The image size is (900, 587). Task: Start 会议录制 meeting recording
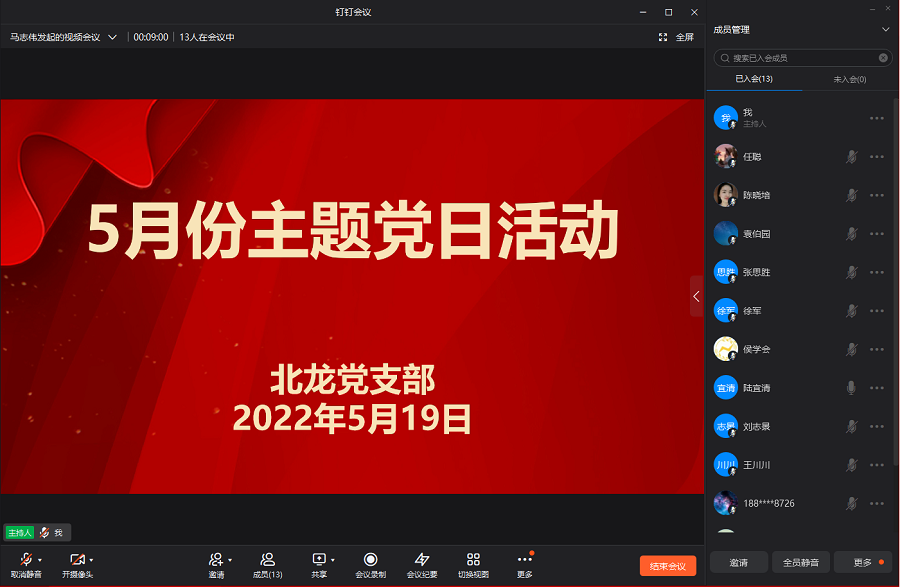point(370,560)
